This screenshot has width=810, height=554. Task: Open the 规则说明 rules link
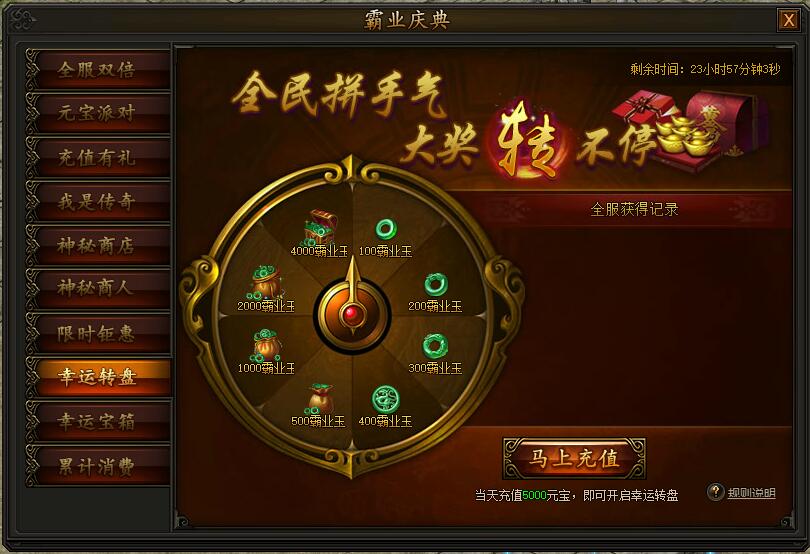pyautogui.click(x=752, y=493)
